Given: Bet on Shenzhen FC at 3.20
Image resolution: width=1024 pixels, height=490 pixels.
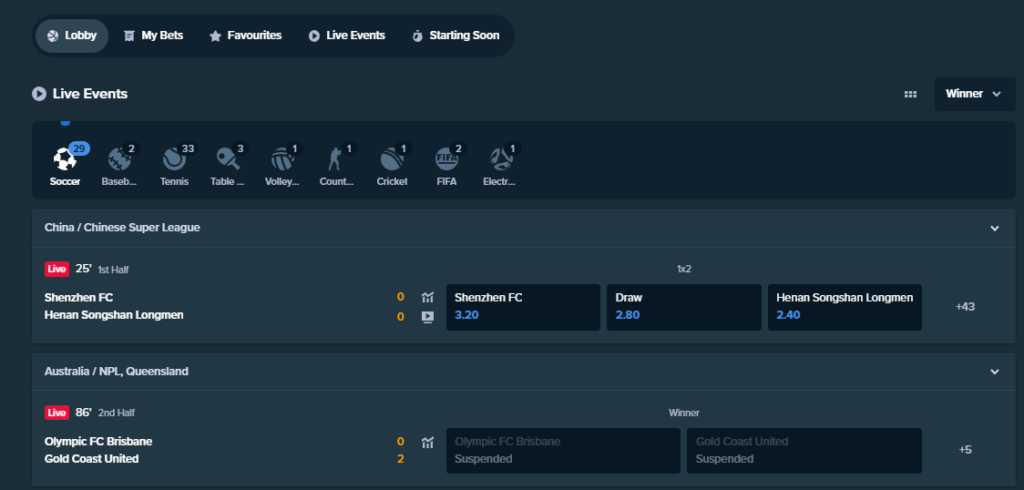Looking at the screenshot, I should [523, 307].
